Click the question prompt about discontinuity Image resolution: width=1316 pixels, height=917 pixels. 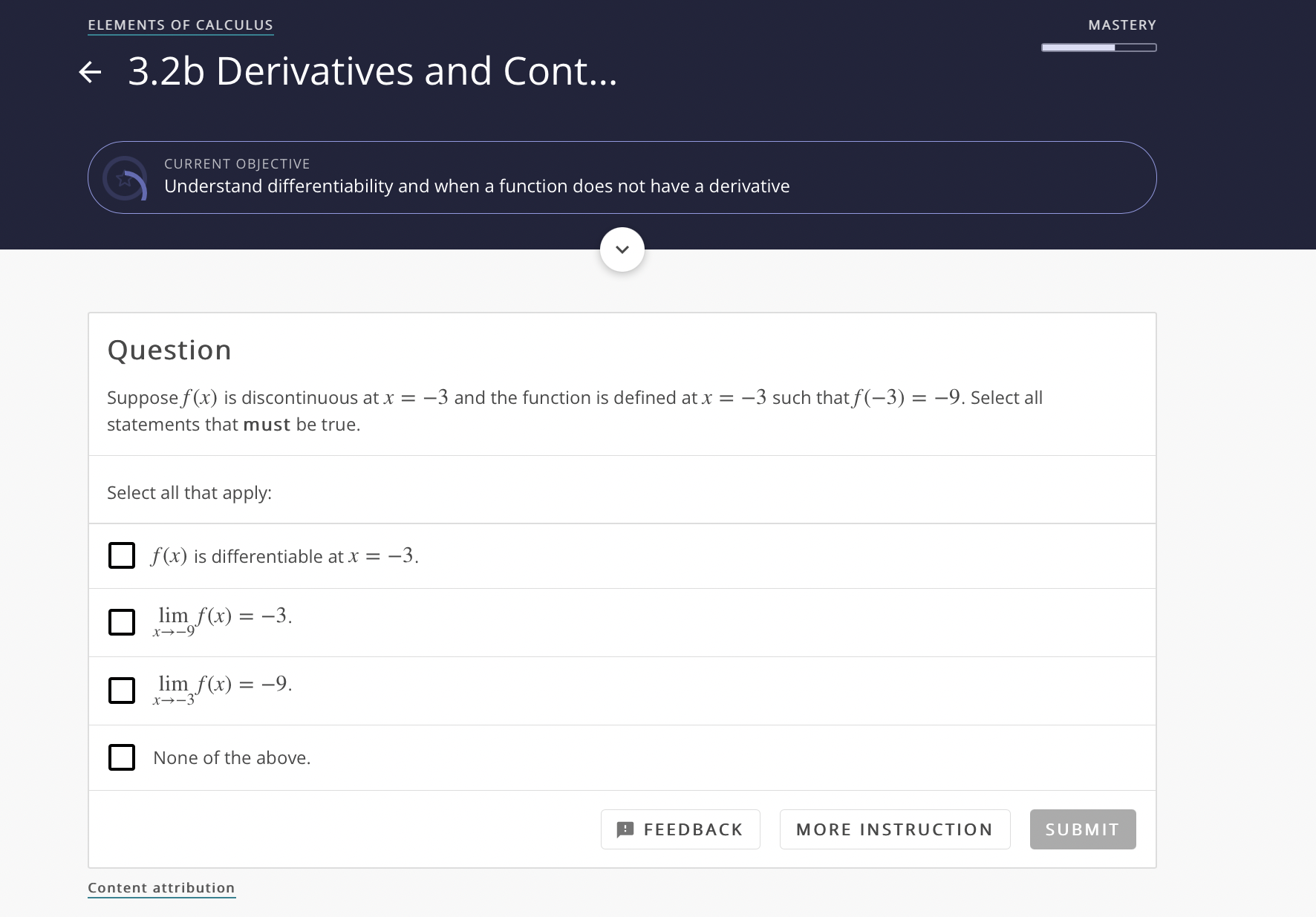[x=572, y=410]
